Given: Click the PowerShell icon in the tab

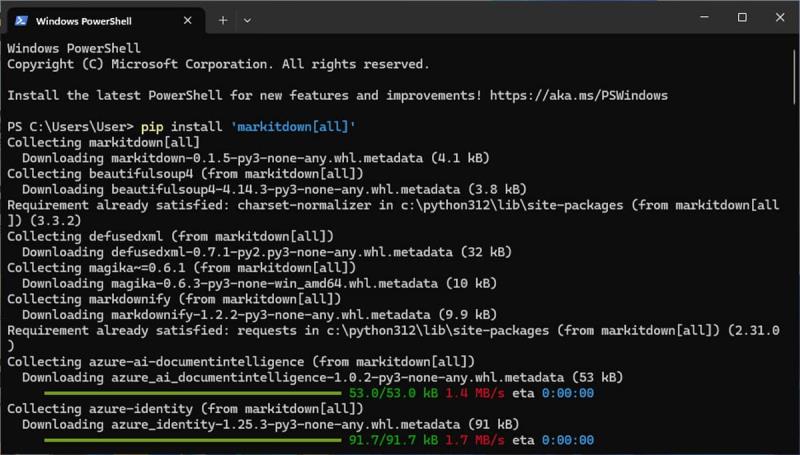Looking at the screenshot, I should click(20, 19).
